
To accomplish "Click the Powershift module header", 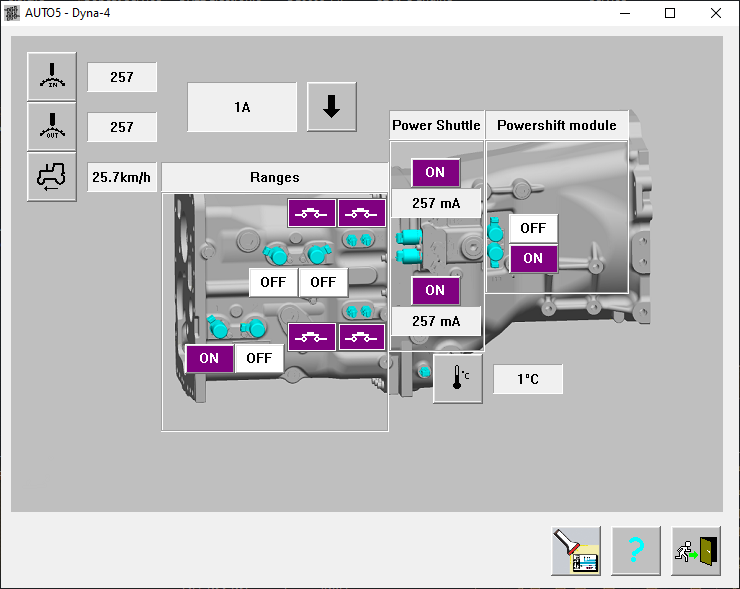I will [x=557, y=125].
